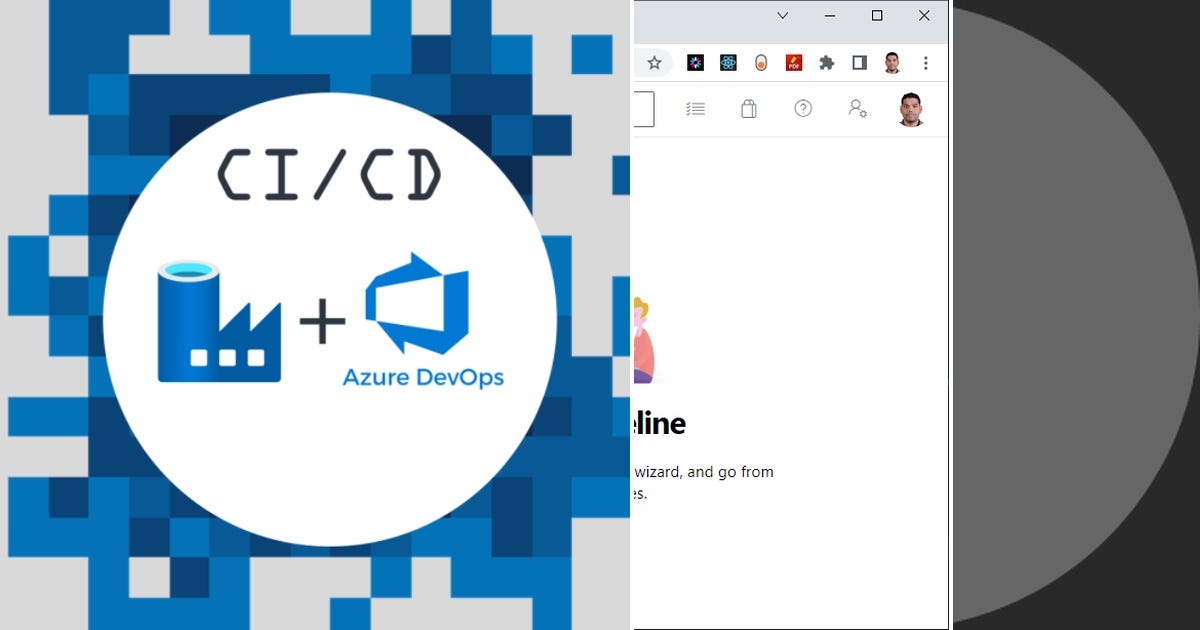
Task: Click the orange egg-shaped extension icon
Action: 762,63
